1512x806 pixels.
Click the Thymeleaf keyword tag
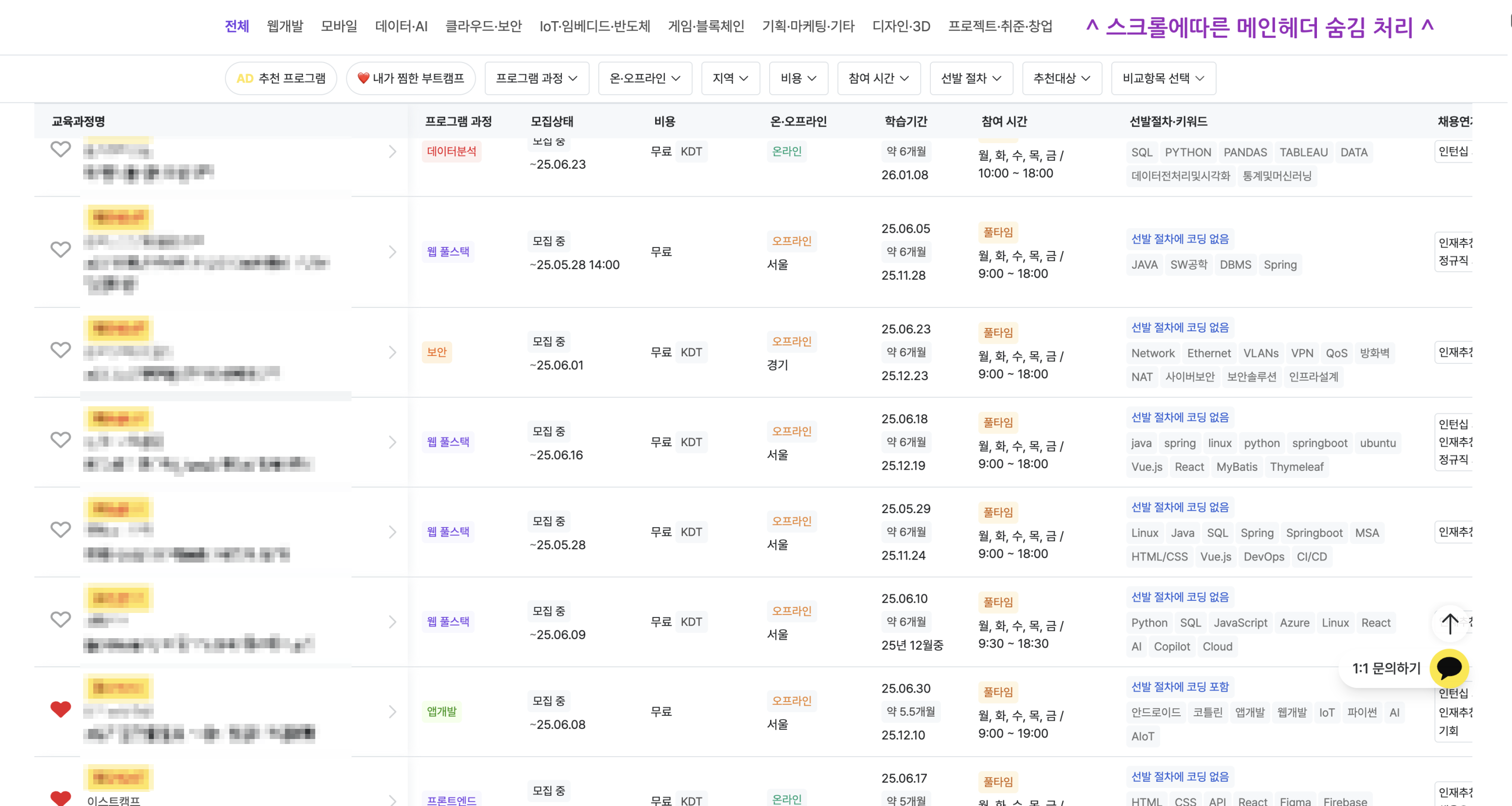tap(1297, 467)
